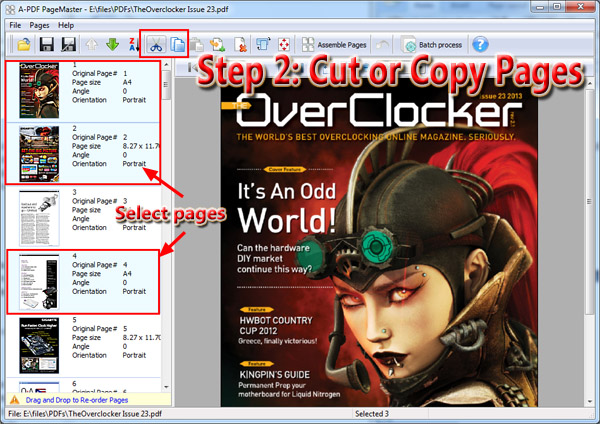
Task: Select page 4 thumbnail in the list
Action: (x=39, y=282)
